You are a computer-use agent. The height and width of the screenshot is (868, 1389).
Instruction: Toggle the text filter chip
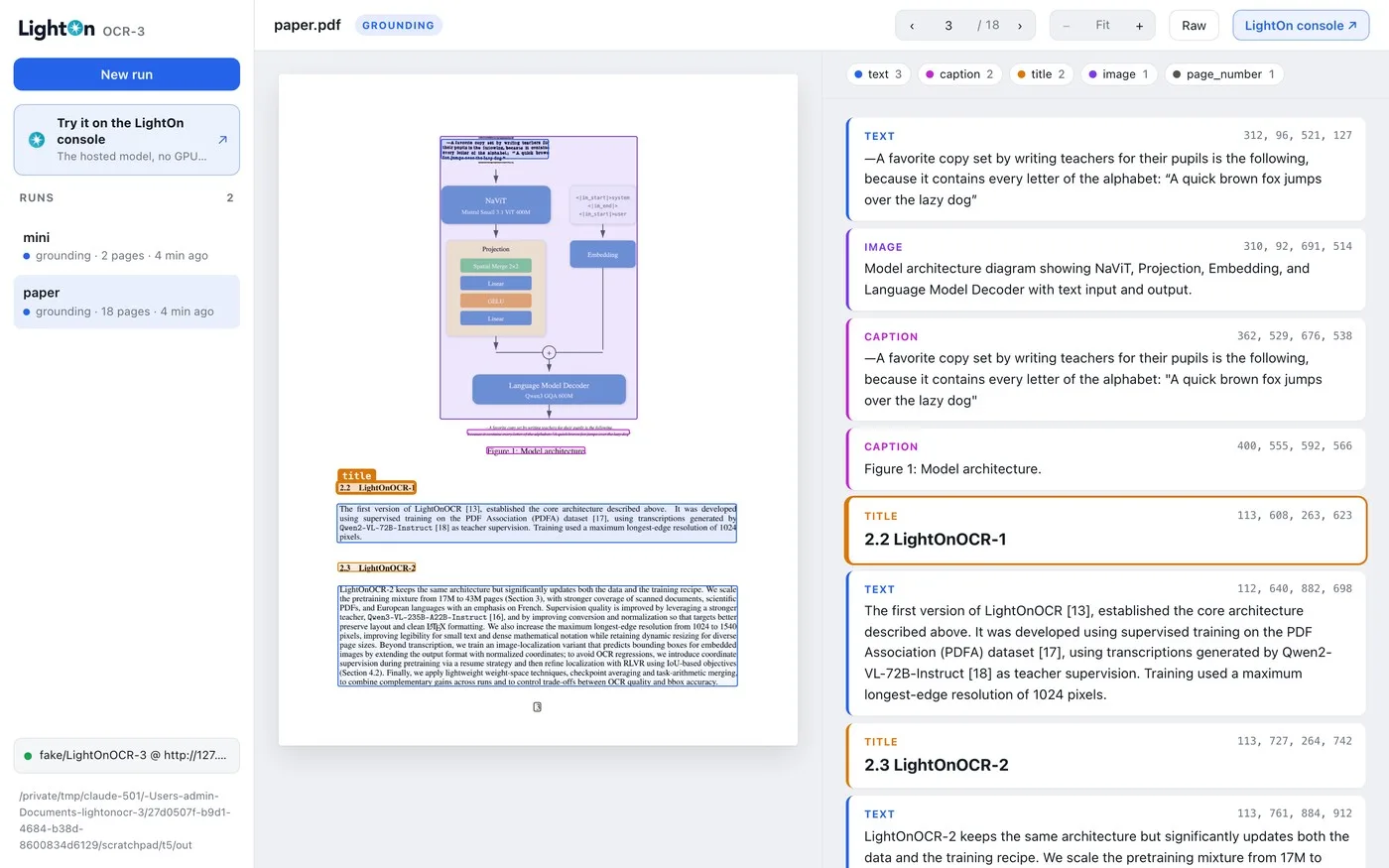point(878,74)
